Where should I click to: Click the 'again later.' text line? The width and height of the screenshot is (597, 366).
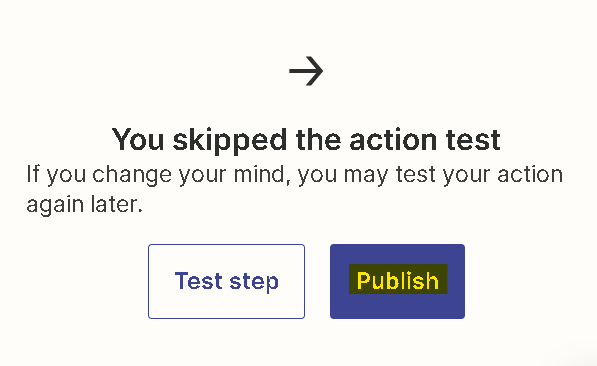tap(85, 205)
